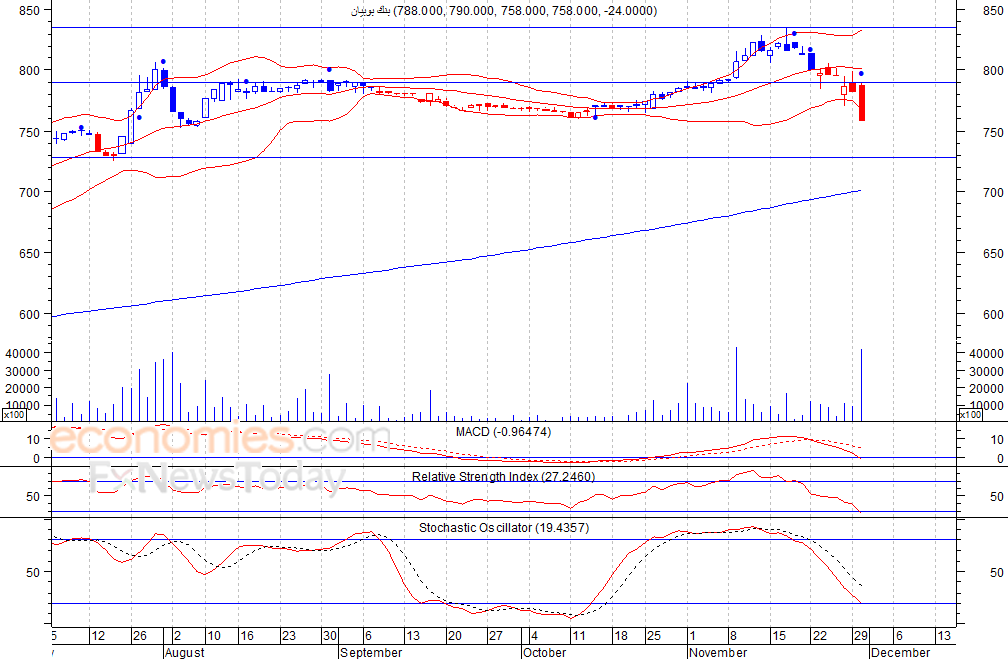The width and height of the screenshot is (1008, 659).
Task: Click the MACD 0 level label on right axis
Action: 1000,459
